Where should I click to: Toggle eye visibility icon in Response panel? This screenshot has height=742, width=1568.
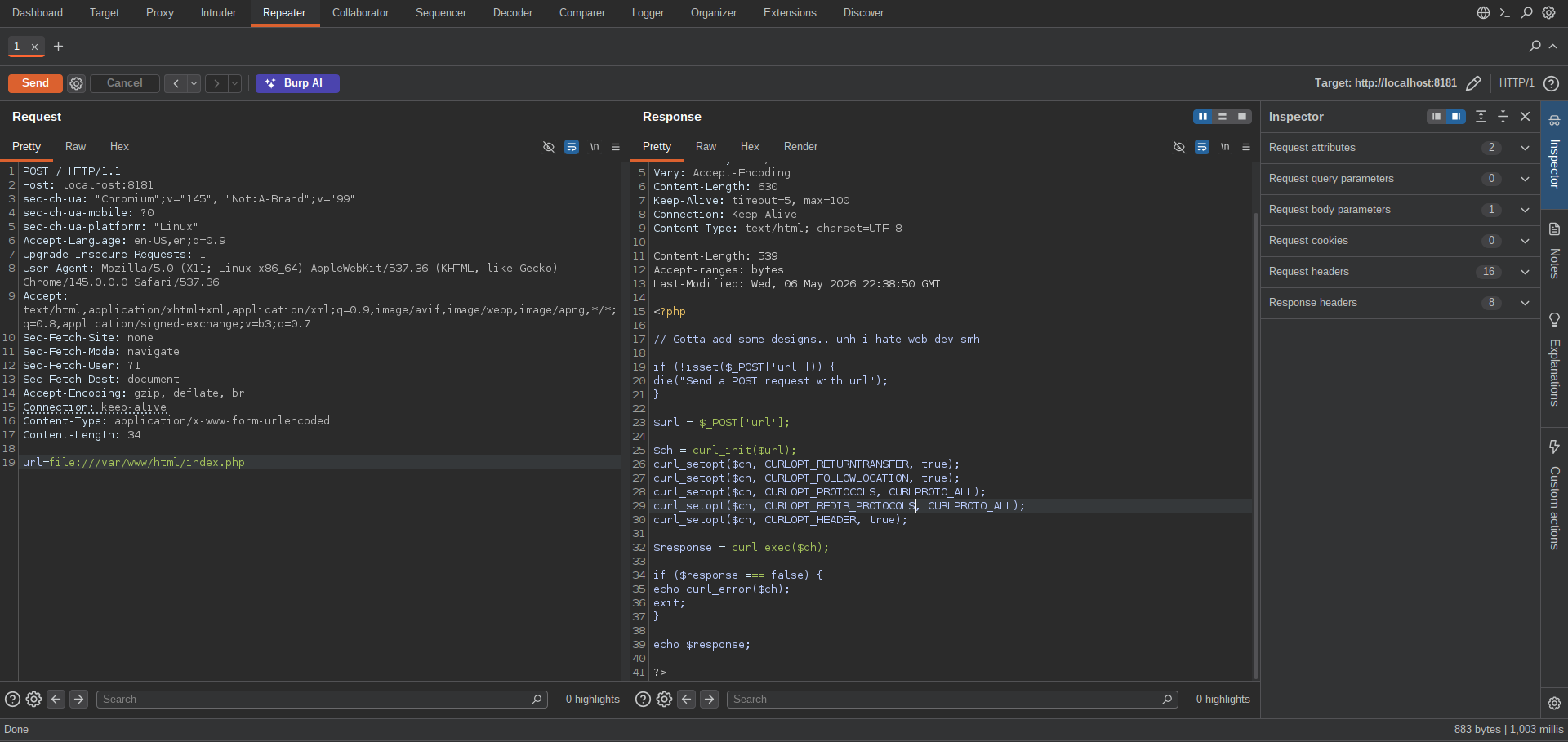tap(1179, 147)
